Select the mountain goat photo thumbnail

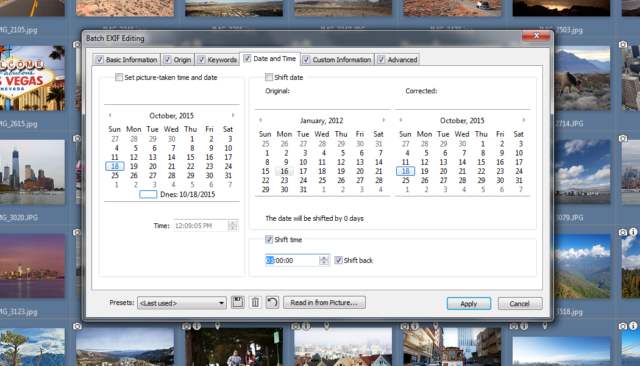pos(582,78)
